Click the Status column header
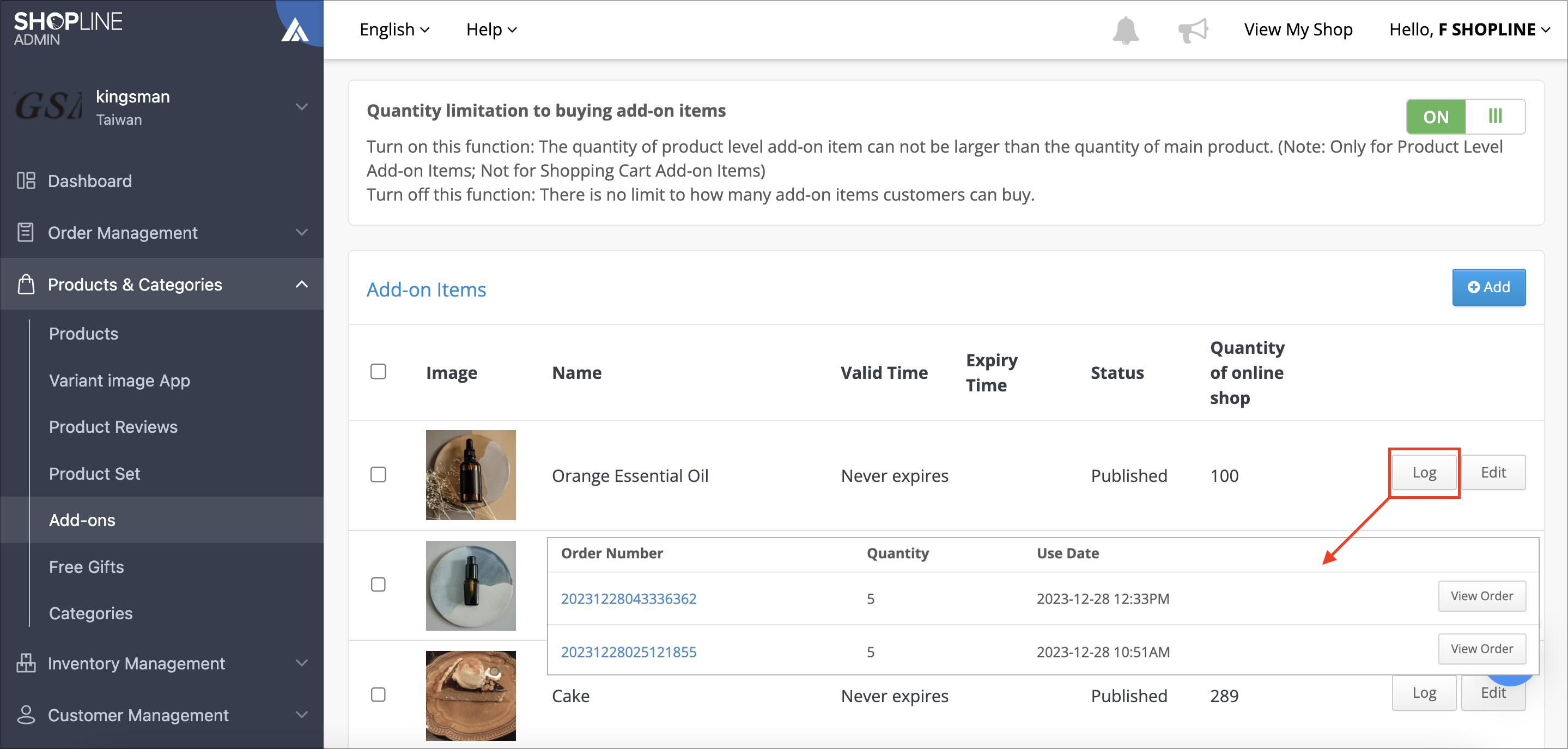 [x=1117, y=373]
